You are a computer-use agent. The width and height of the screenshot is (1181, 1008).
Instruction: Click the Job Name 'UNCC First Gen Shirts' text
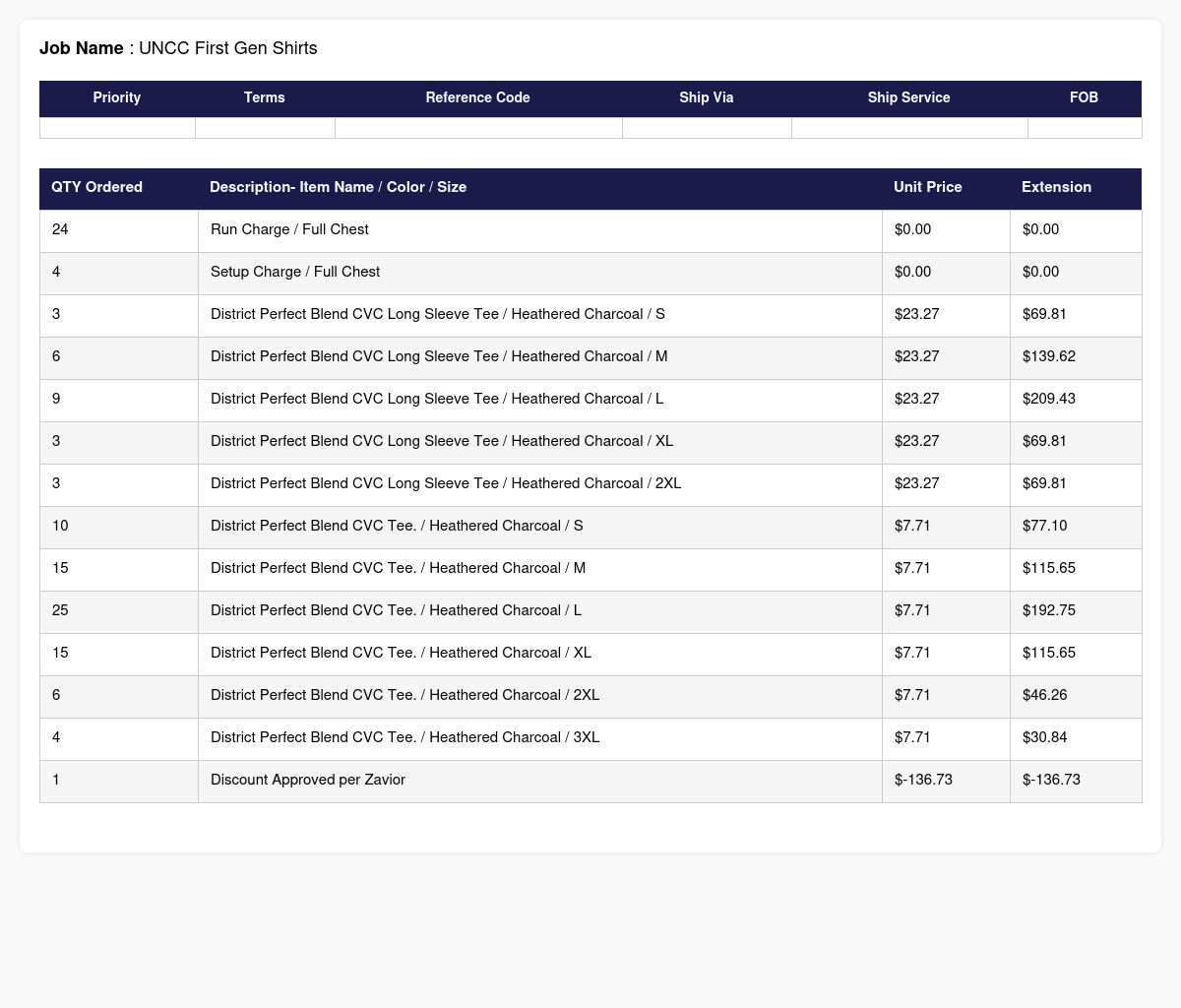(228, 48)
